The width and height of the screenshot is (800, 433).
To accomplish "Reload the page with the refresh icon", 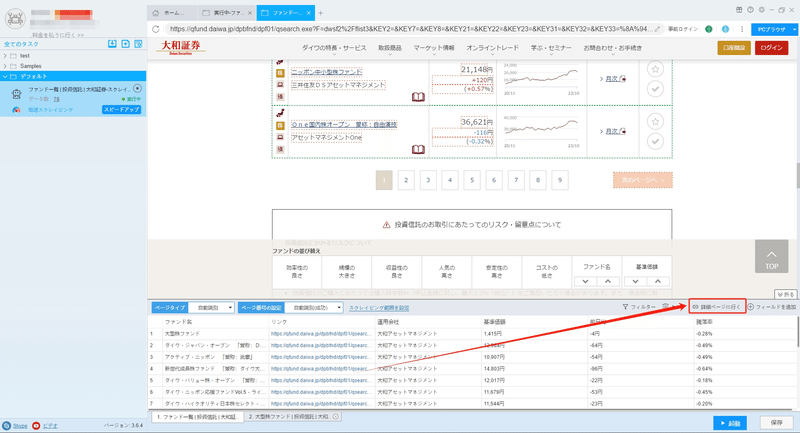I will [156, 29].
